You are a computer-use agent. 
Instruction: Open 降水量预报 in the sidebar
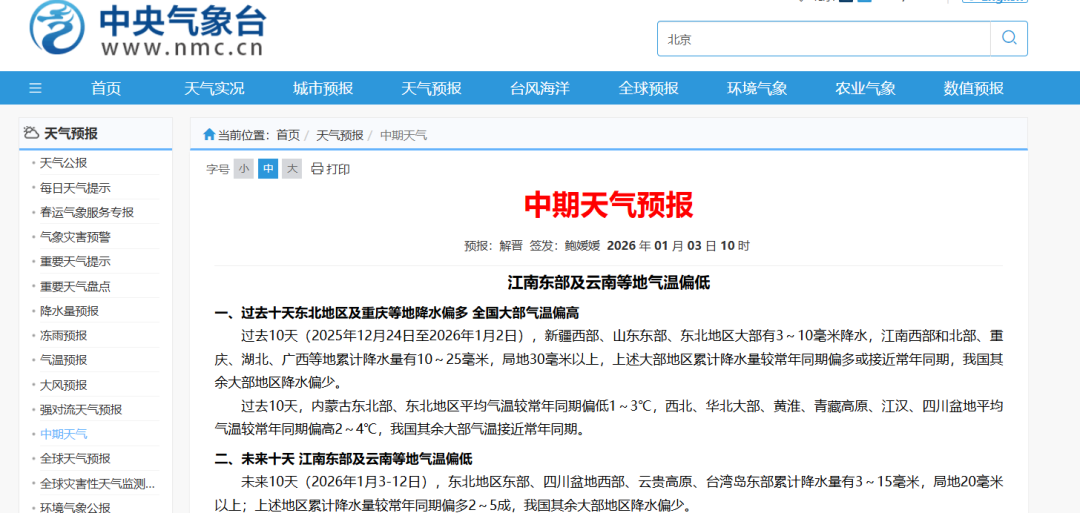[69, 311]
